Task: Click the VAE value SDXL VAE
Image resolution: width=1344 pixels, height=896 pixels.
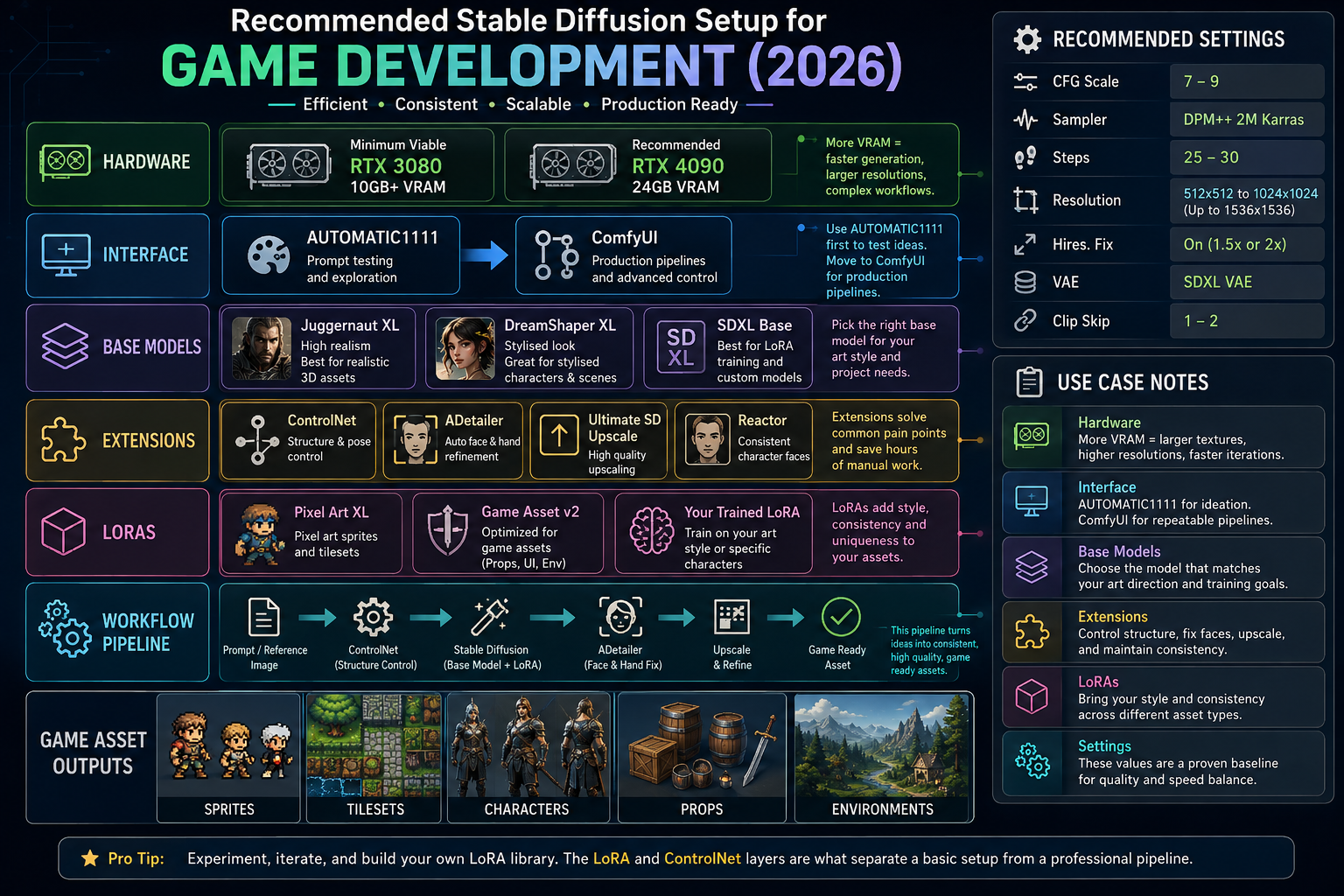Action: coord(1247,282)
